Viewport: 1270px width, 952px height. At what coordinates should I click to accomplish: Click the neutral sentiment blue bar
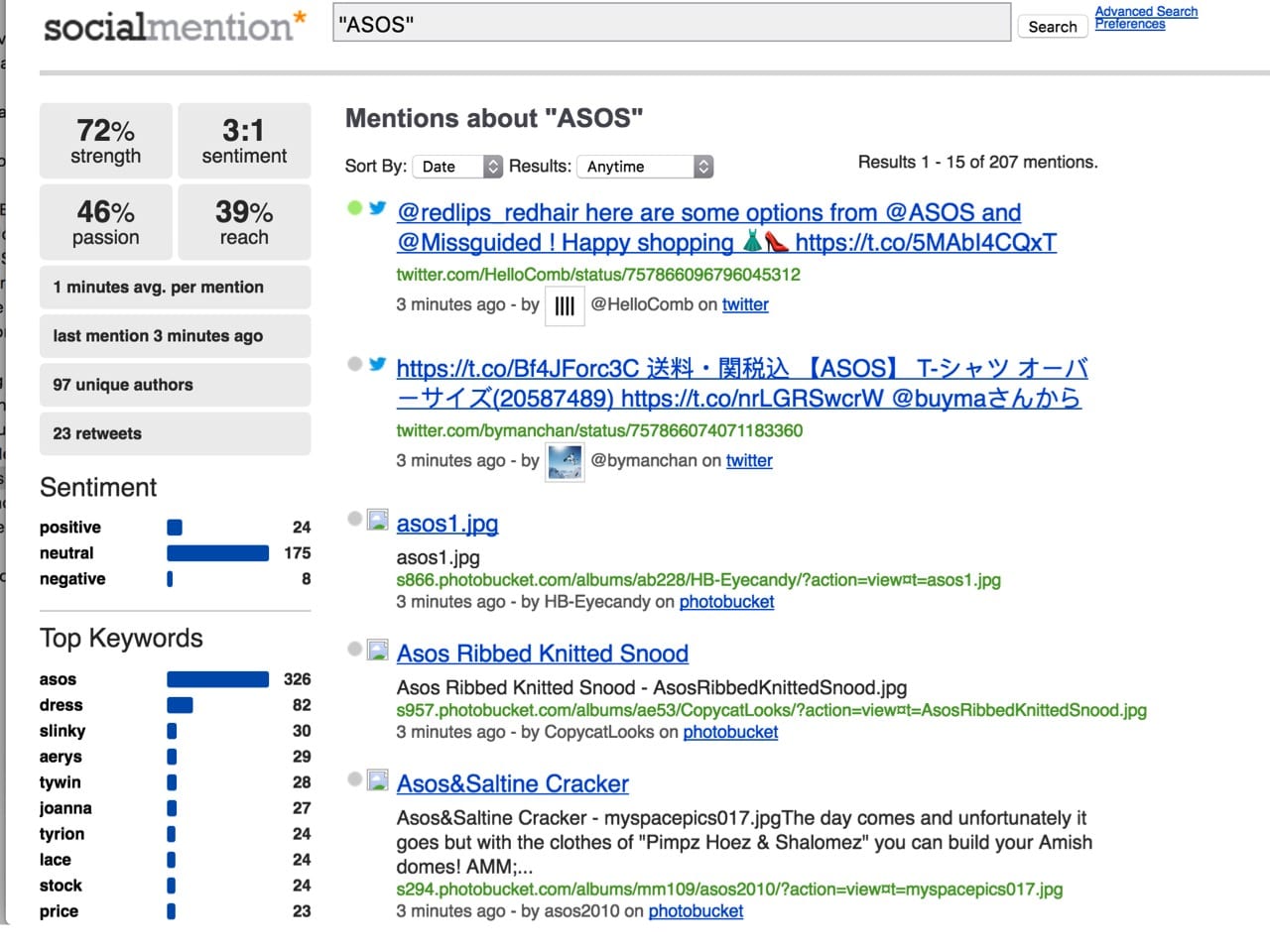pyautogui.click(x=217, y=552)
